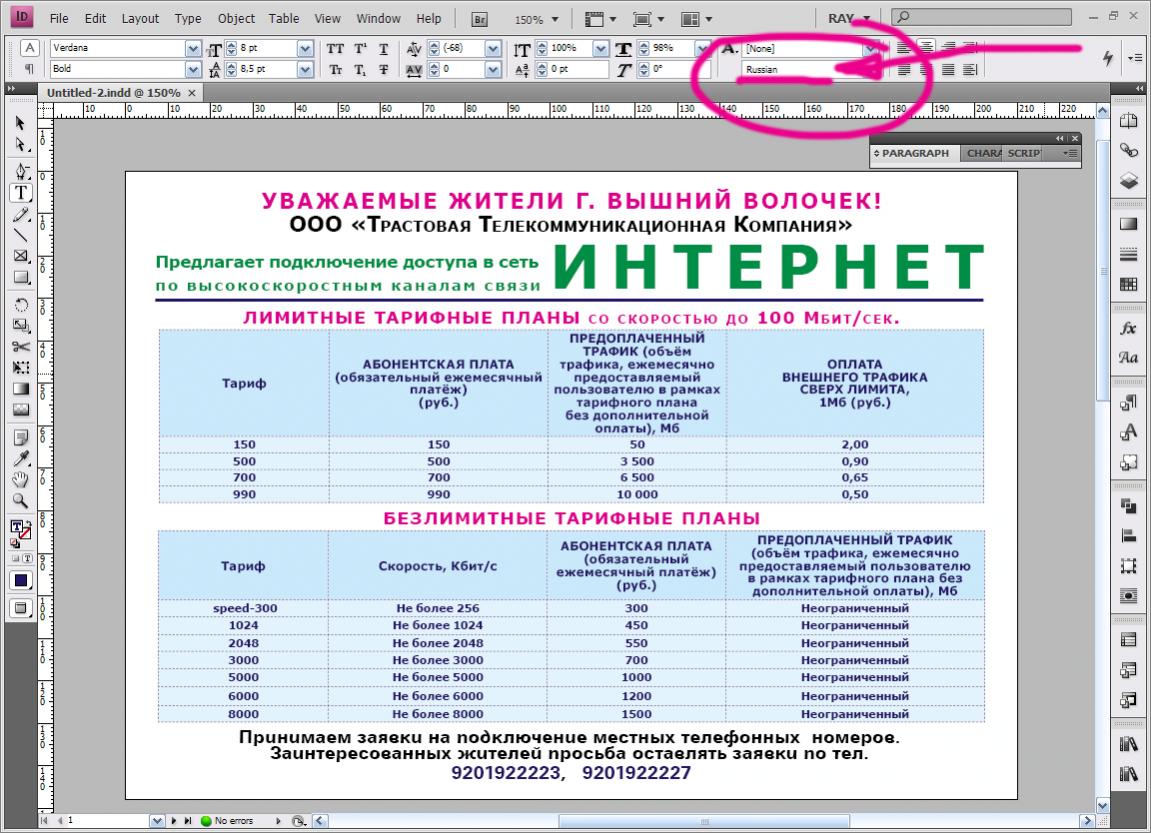Screen dimensions: 1151x833
Task: Open the Pages panel icon
Action: [x=1128, y=121]
